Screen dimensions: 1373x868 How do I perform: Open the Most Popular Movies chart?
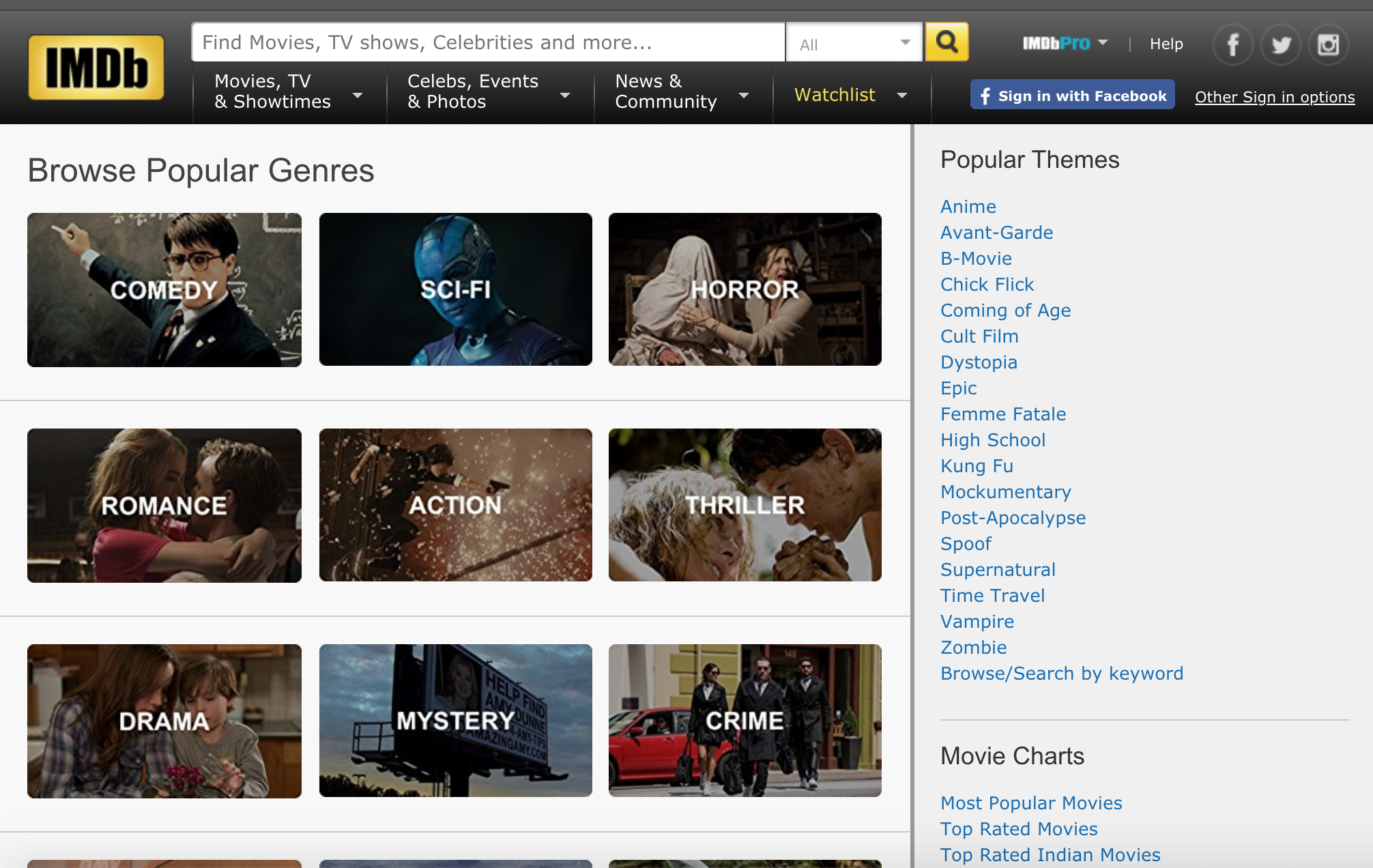click(x=1031, y=803)
